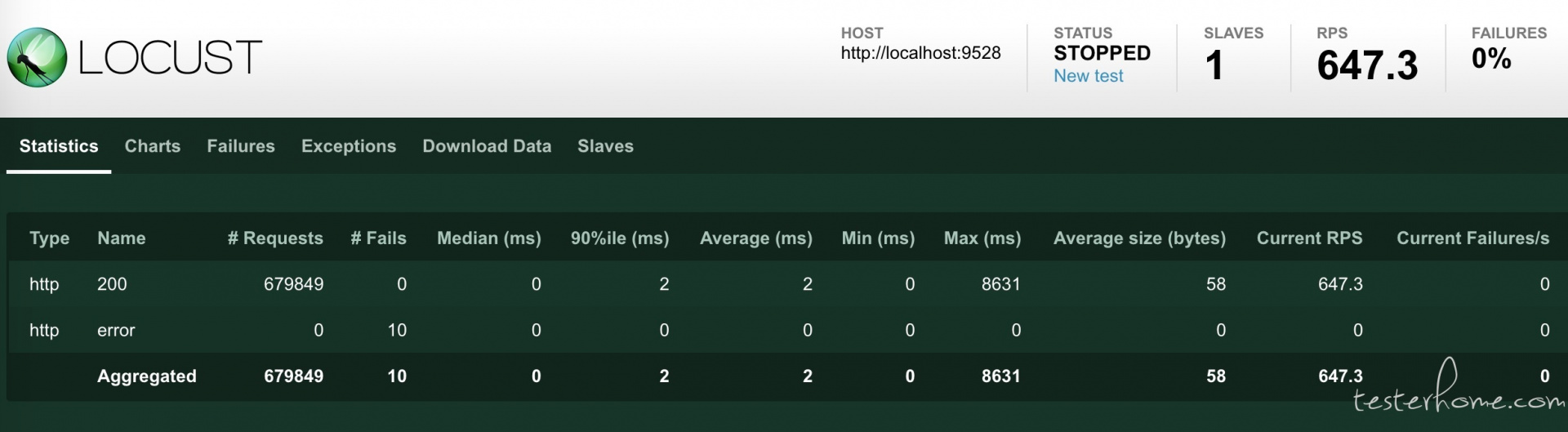This screenshot has height=432, width=1568.
Task: Start a New test link
Action: pyautogui.click(x=1088, y=76)
